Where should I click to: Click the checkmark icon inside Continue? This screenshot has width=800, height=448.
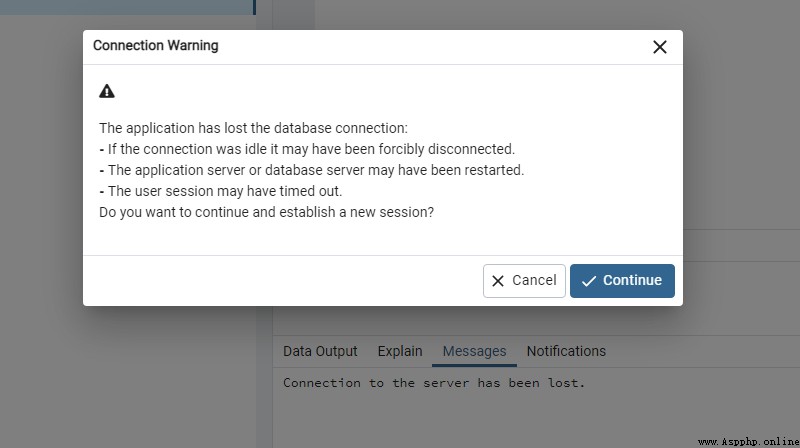589,281
